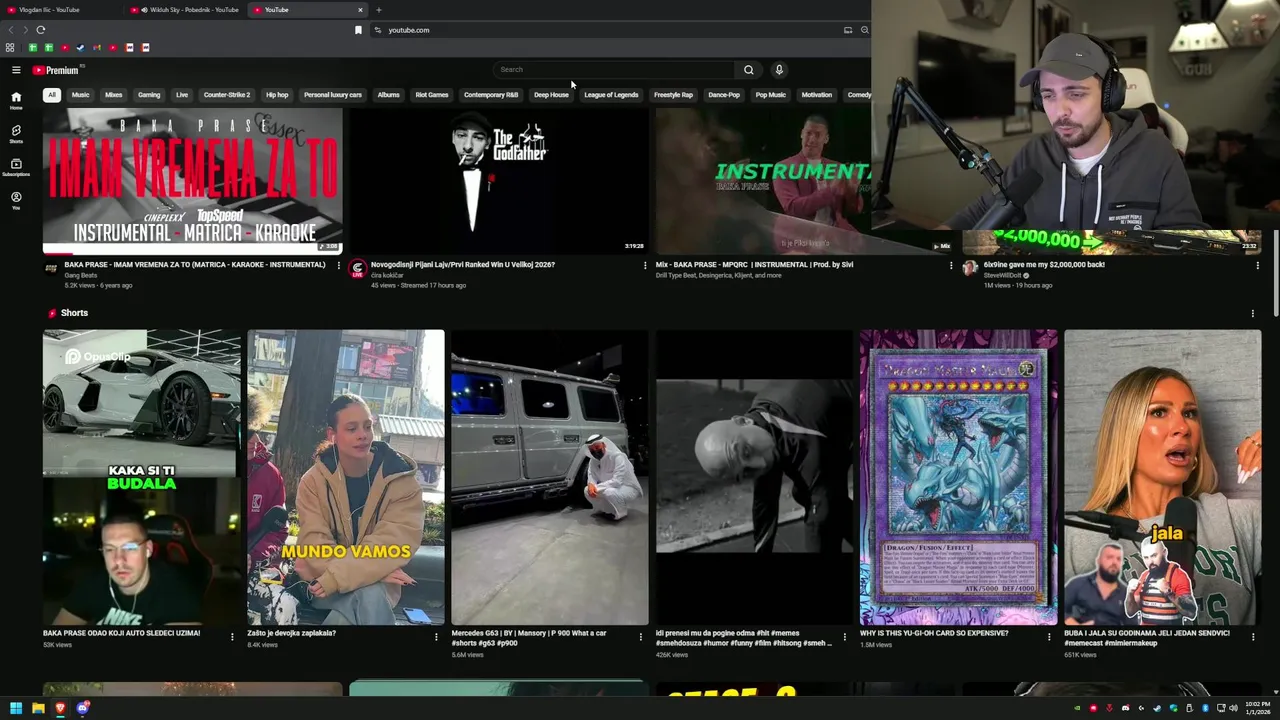
Task: Play the black-and-white bald man short
Action: coord(754,477)
